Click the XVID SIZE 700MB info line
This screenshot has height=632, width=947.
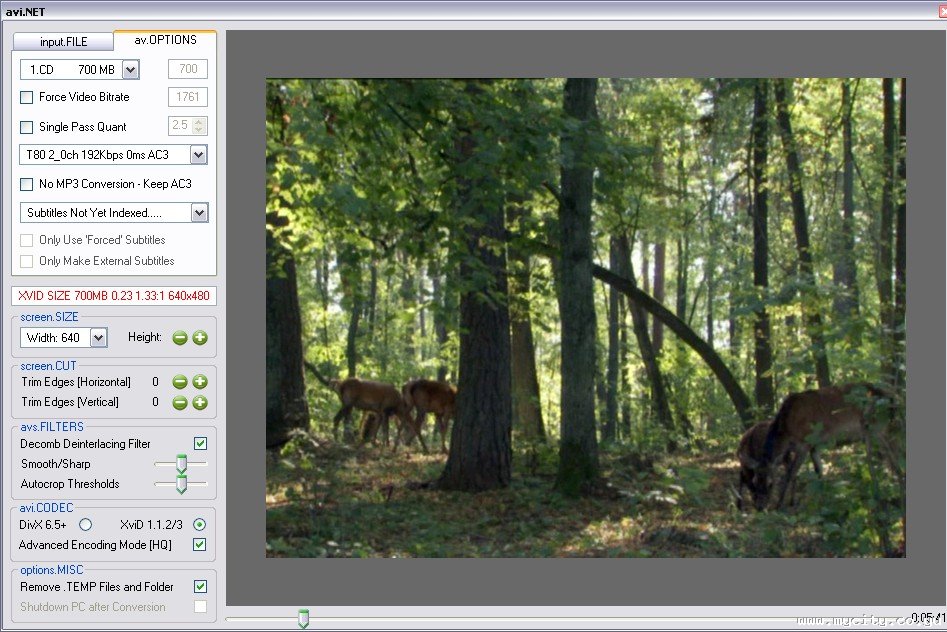(114, 296)
